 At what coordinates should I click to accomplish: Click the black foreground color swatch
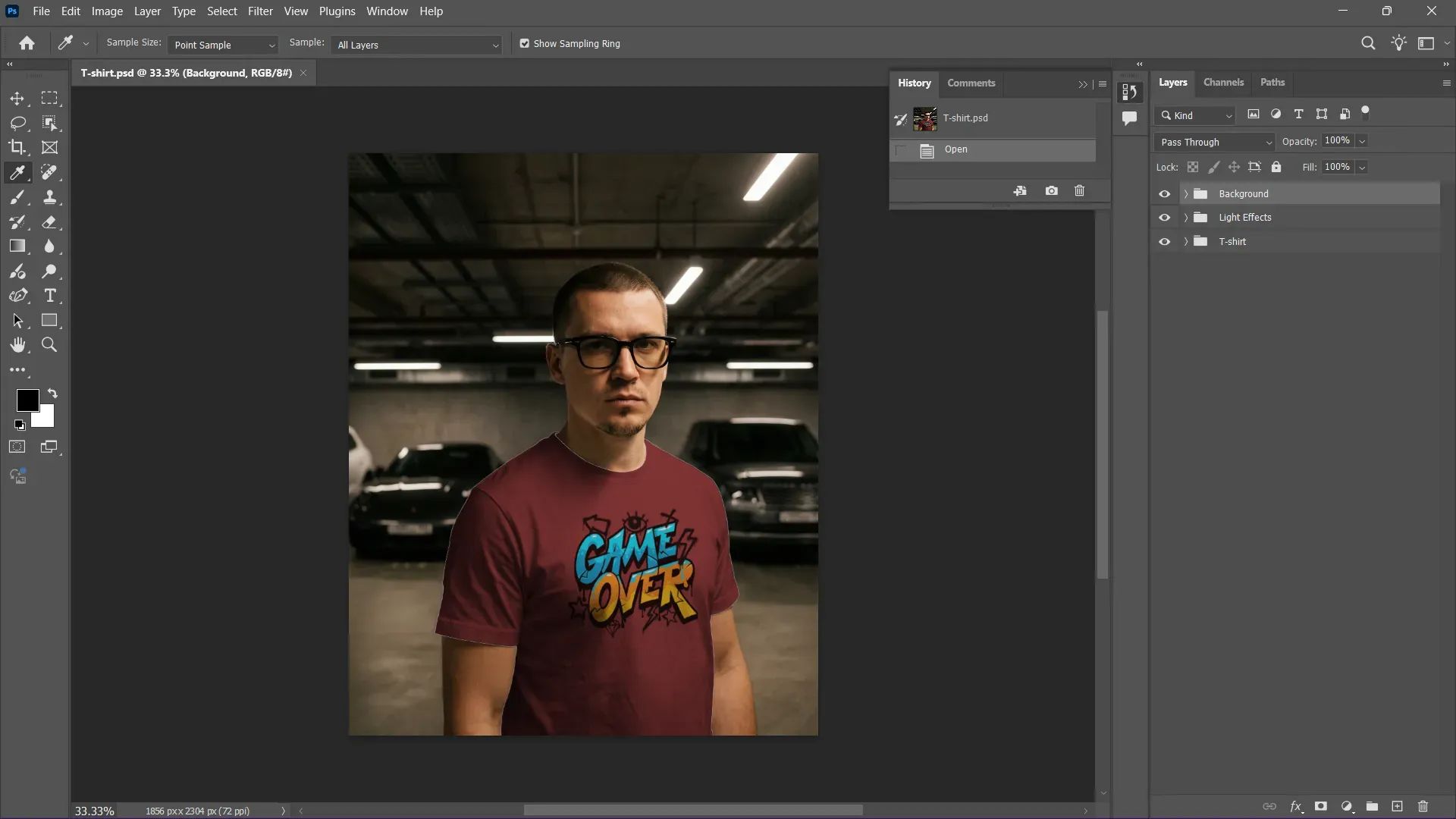[x=27, y=400]
